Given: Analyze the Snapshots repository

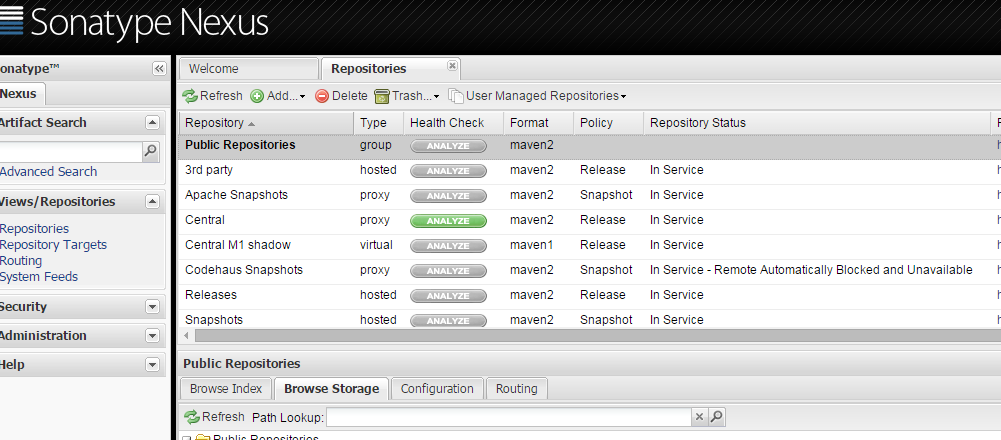Looking at the screenshot, I should (x=448, y=321).
